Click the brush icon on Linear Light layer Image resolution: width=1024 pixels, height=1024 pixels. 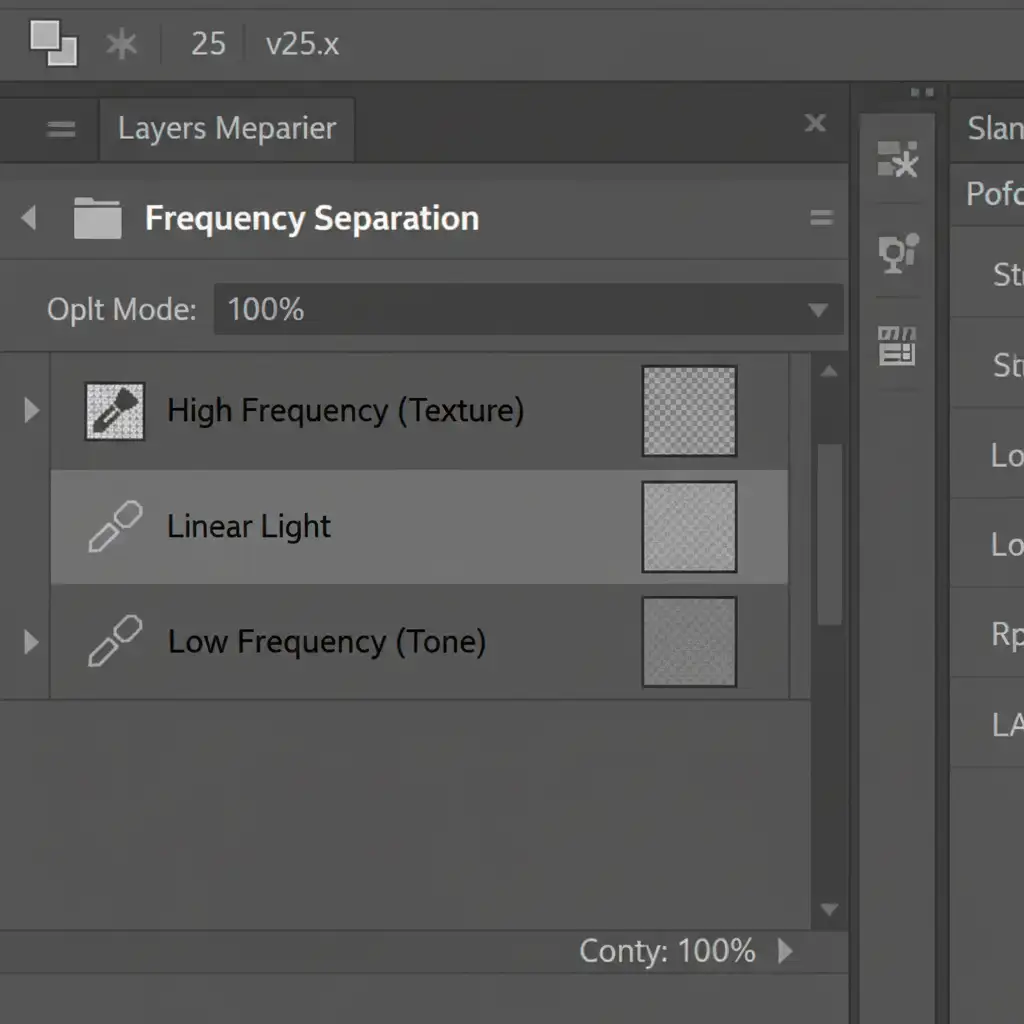[x=114, y=527]
